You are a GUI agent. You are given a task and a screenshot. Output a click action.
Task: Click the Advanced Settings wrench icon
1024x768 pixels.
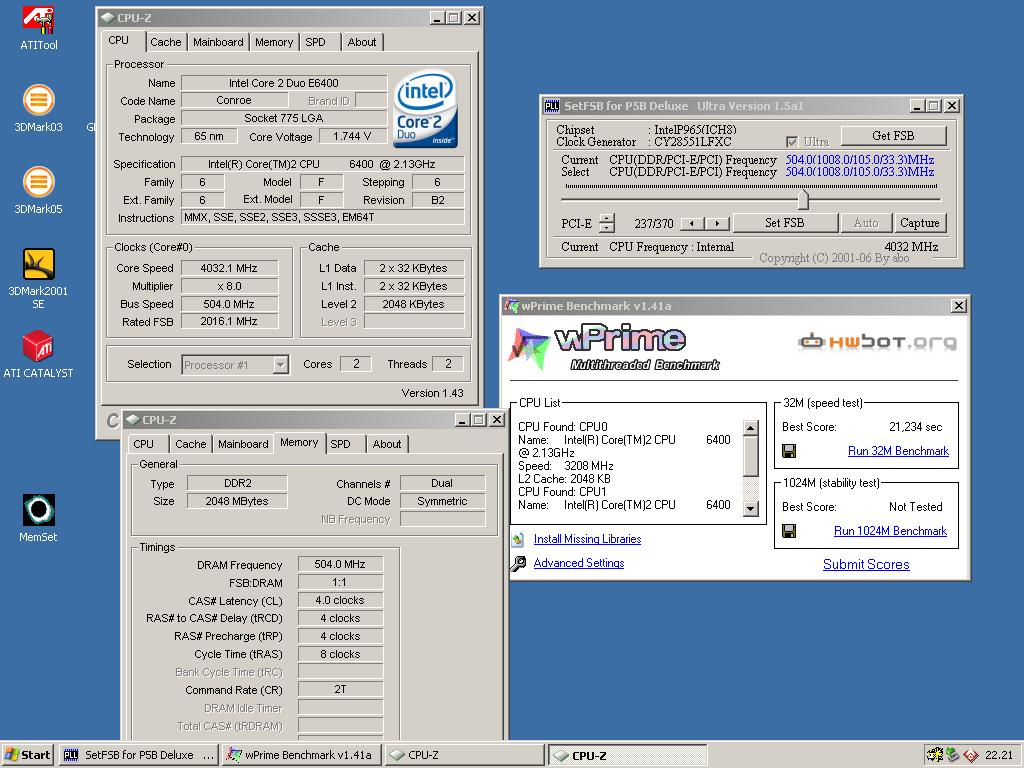point(518,563)
